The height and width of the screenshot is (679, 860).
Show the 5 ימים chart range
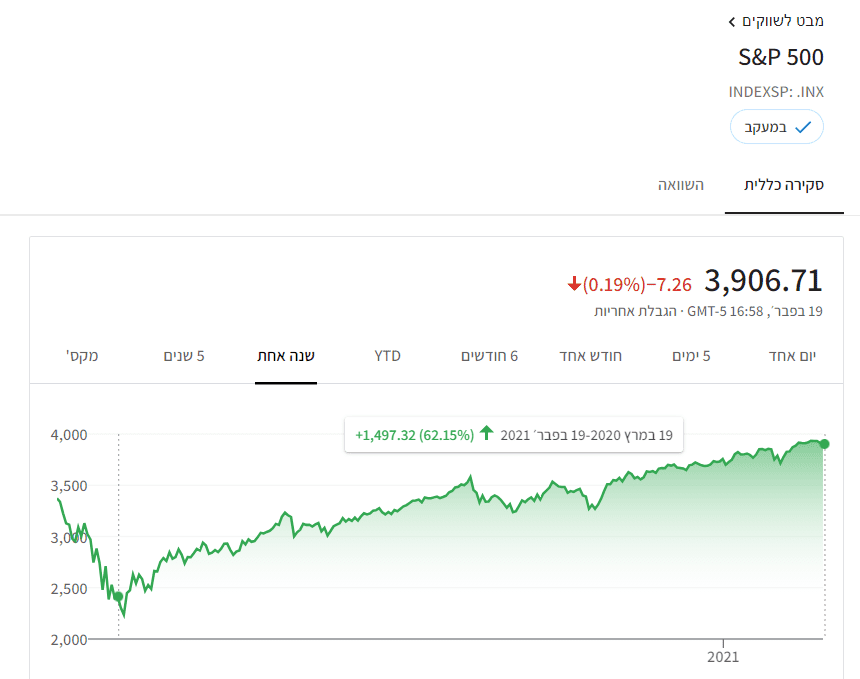[691, 356]
